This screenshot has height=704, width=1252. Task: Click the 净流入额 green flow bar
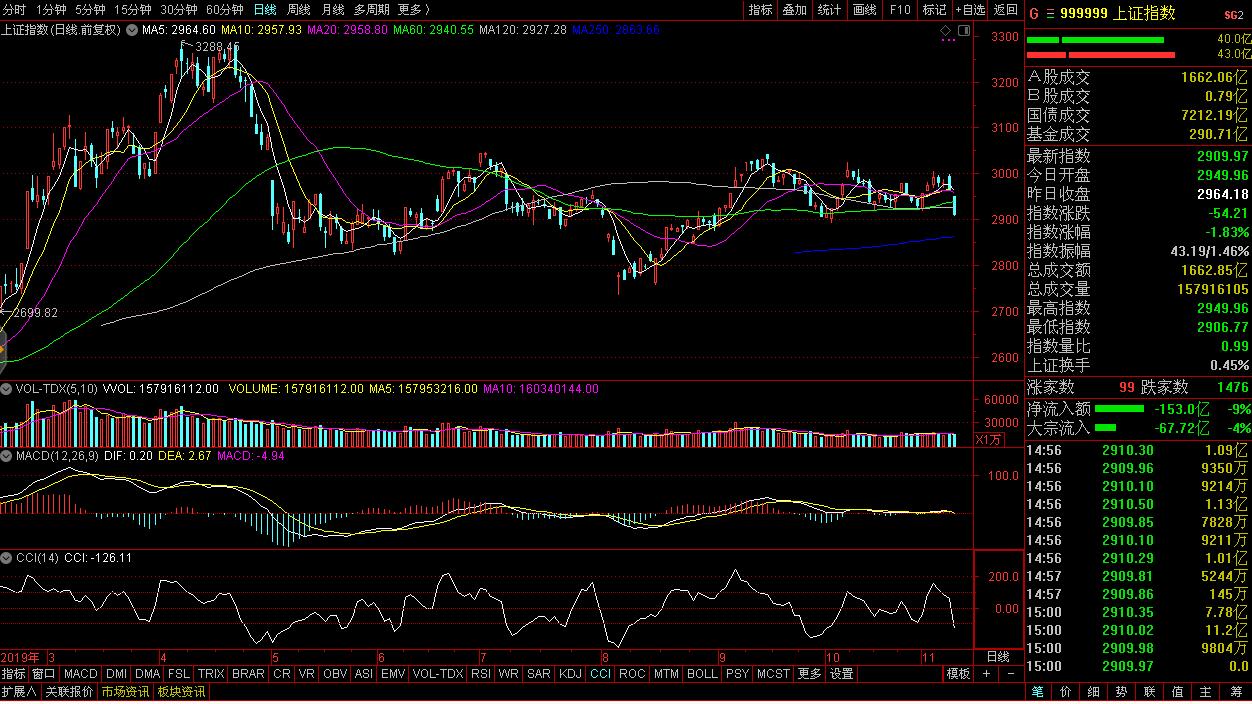click(1120, 409)
